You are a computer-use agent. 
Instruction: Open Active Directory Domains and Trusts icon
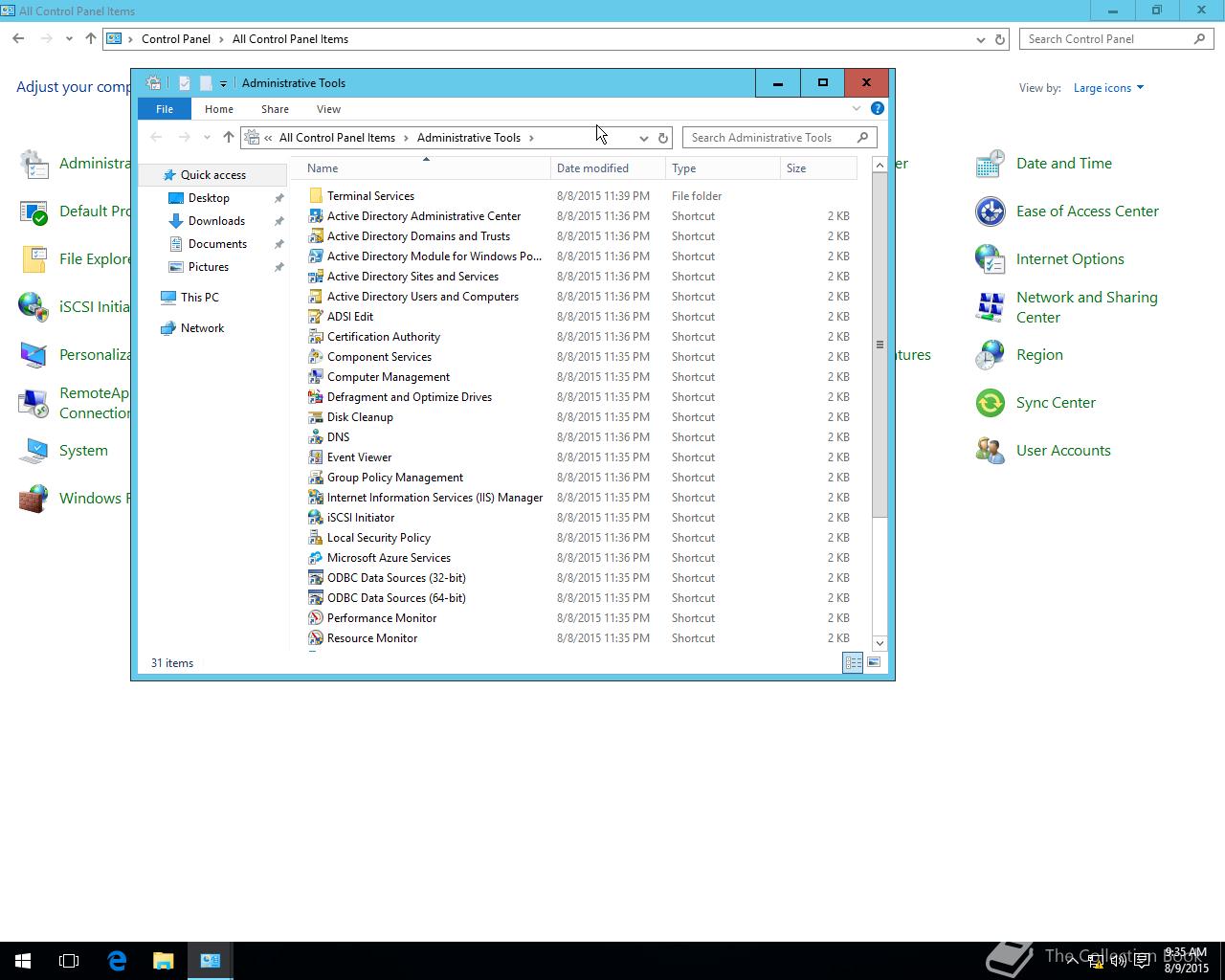pos(315,236)
